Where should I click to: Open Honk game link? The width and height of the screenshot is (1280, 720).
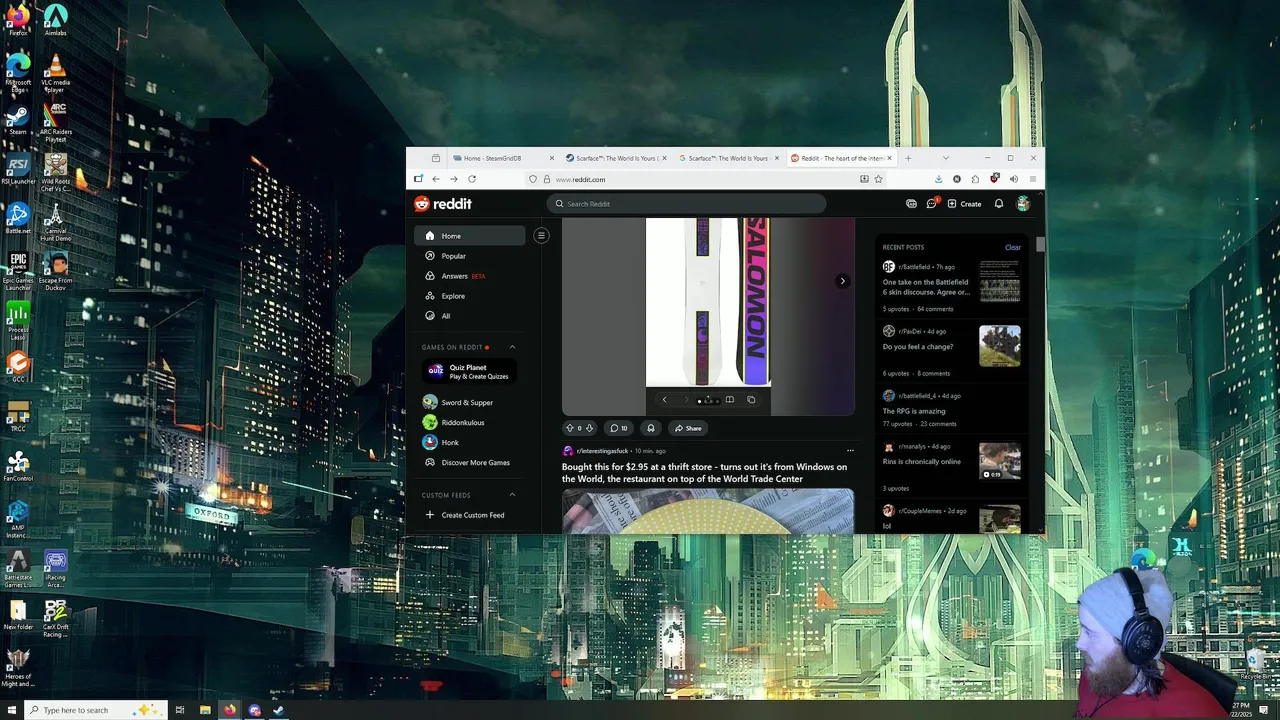click(441, 442)
